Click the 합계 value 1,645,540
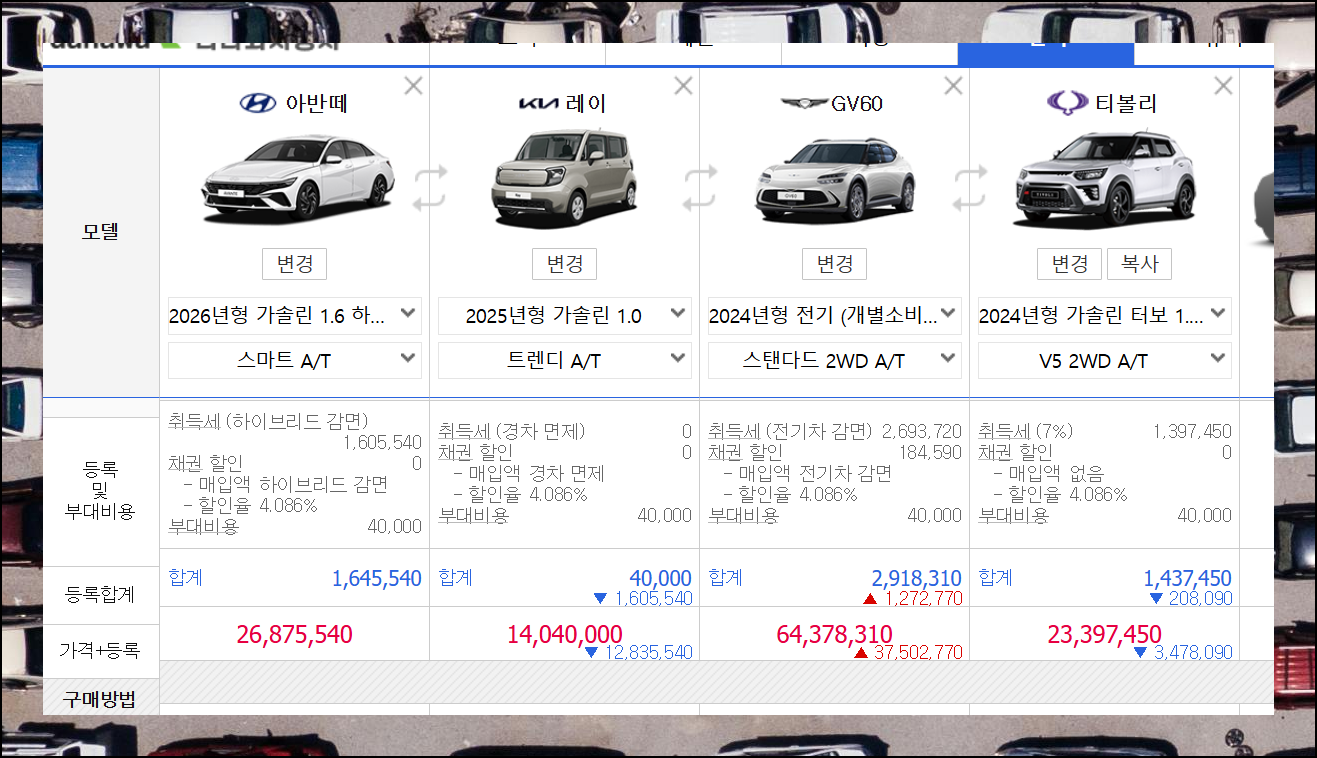The height and width of the screenshot is (758, 1317). (377, 578)
